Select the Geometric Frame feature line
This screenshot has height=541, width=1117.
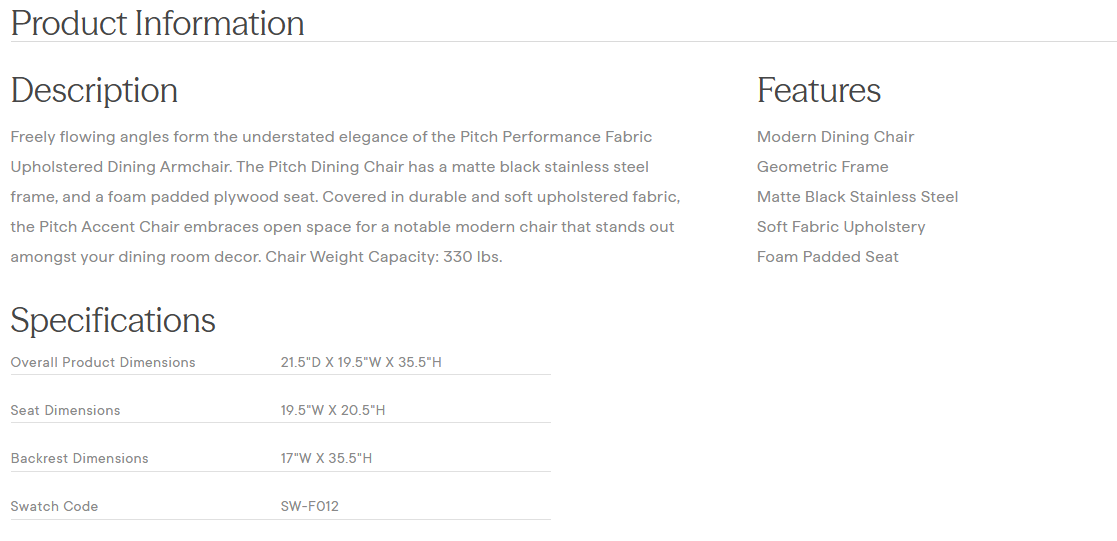[822, 167]
